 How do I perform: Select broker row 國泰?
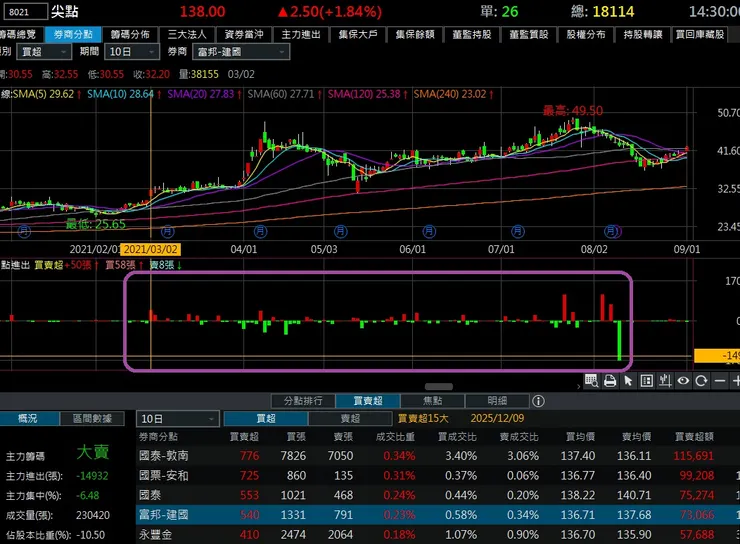click(438, 495)
